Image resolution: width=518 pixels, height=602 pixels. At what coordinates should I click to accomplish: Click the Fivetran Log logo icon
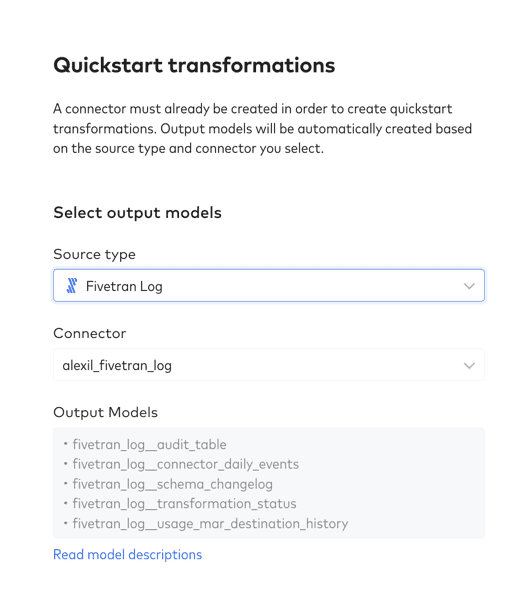pos(71,286)
